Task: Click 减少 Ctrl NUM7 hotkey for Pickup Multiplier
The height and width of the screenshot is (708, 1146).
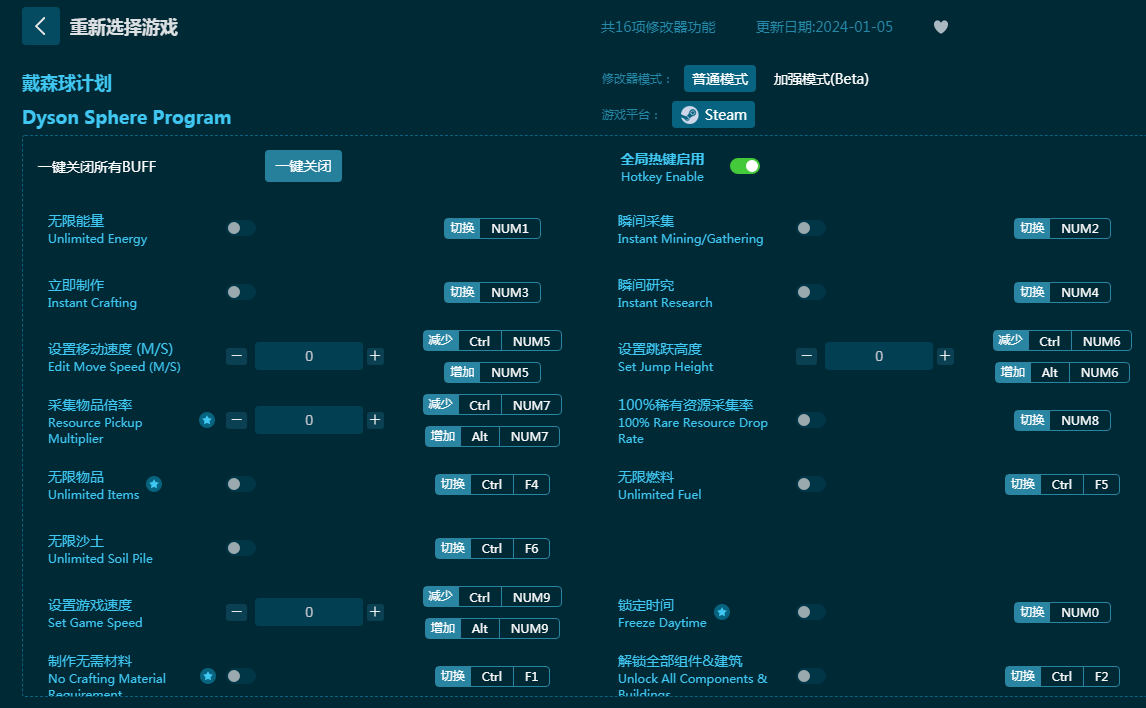Action: [492, 405]
